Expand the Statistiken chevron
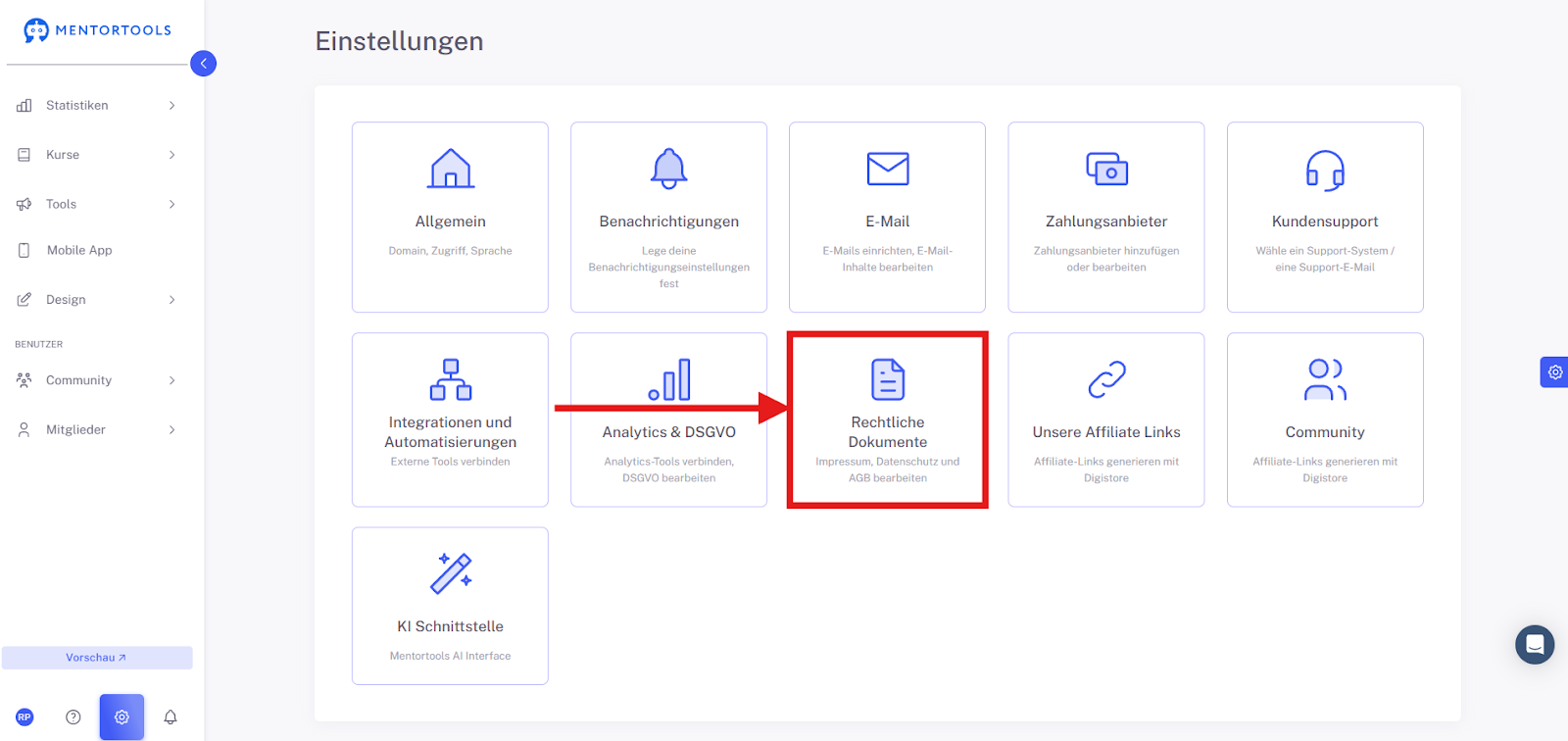Screen dimensions: 1568x741 (171, 106)
